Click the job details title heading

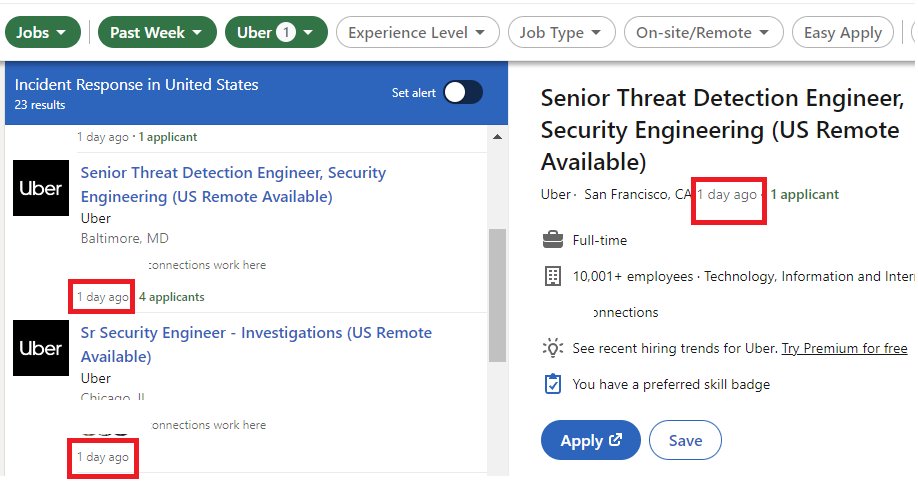point(722,130)
